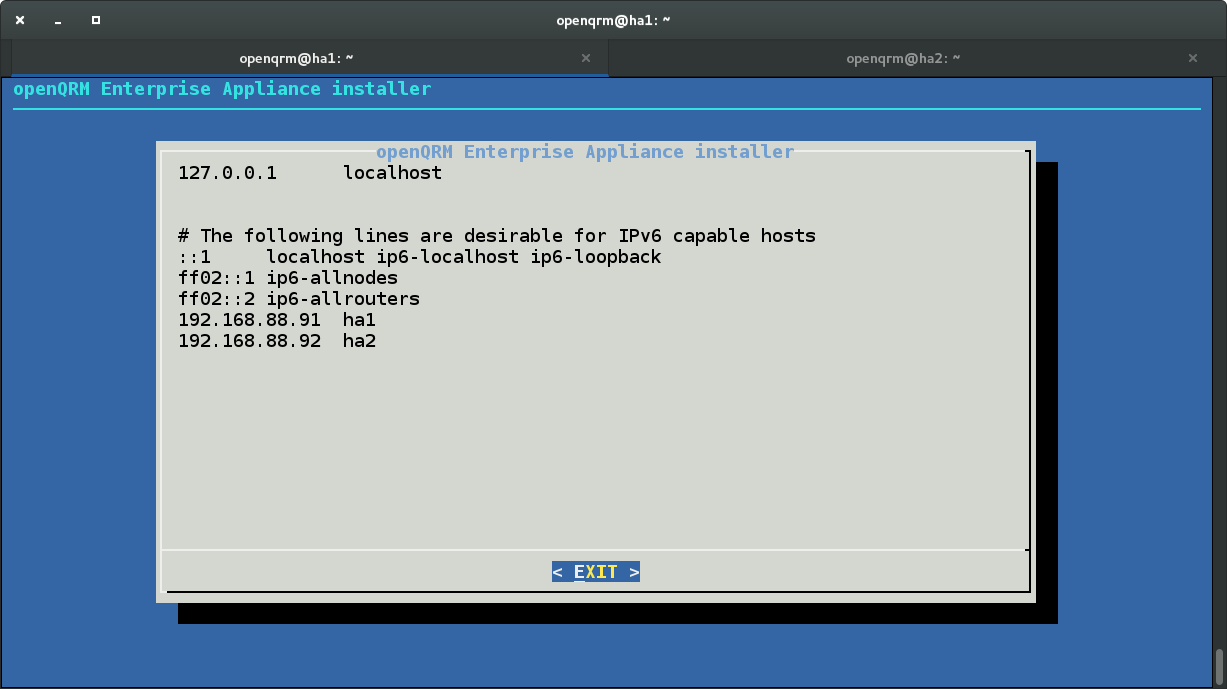Minimize the terminal window
Viewport: 1227px width, 689px height.
(x=58, y=20)
